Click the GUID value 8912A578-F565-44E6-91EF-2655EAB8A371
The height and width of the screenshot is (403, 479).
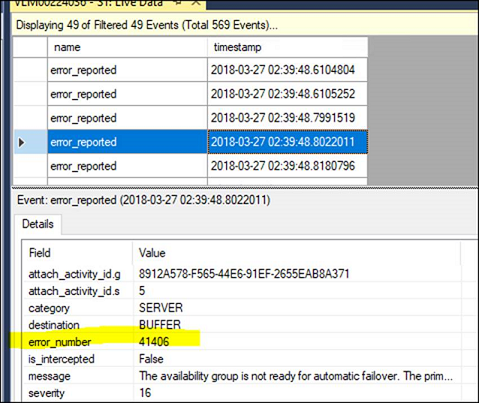click(x=244, y=274)
